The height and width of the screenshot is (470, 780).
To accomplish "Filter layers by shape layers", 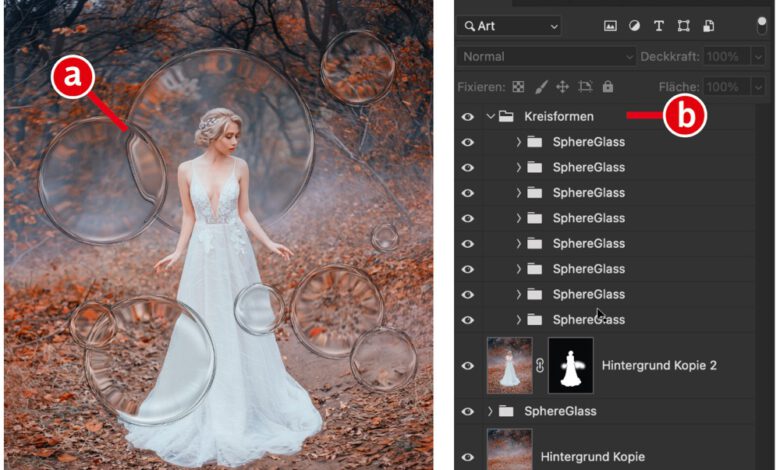I will 684,26.
